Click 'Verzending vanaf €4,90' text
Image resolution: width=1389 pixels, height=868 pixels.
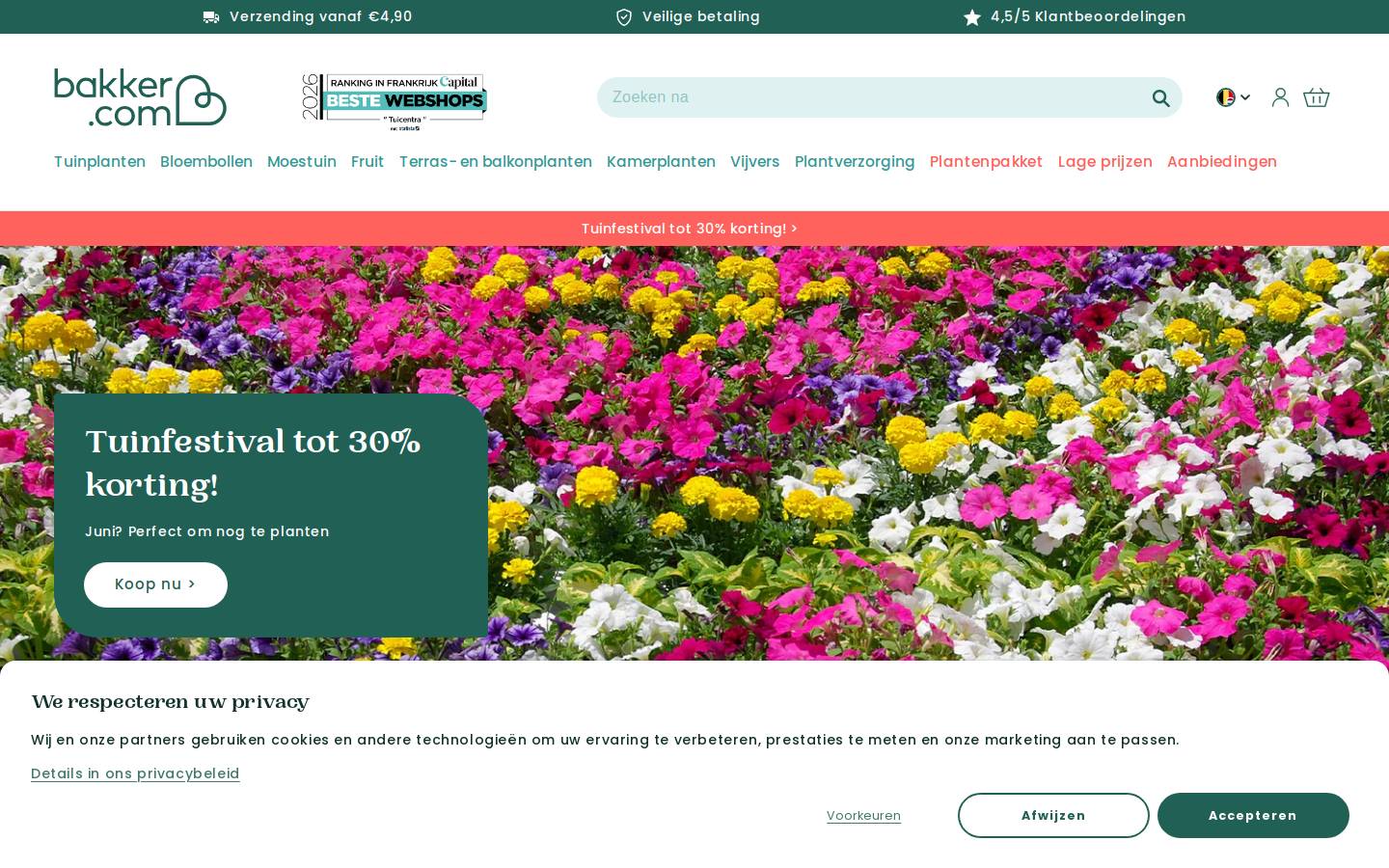coord(320,16)
